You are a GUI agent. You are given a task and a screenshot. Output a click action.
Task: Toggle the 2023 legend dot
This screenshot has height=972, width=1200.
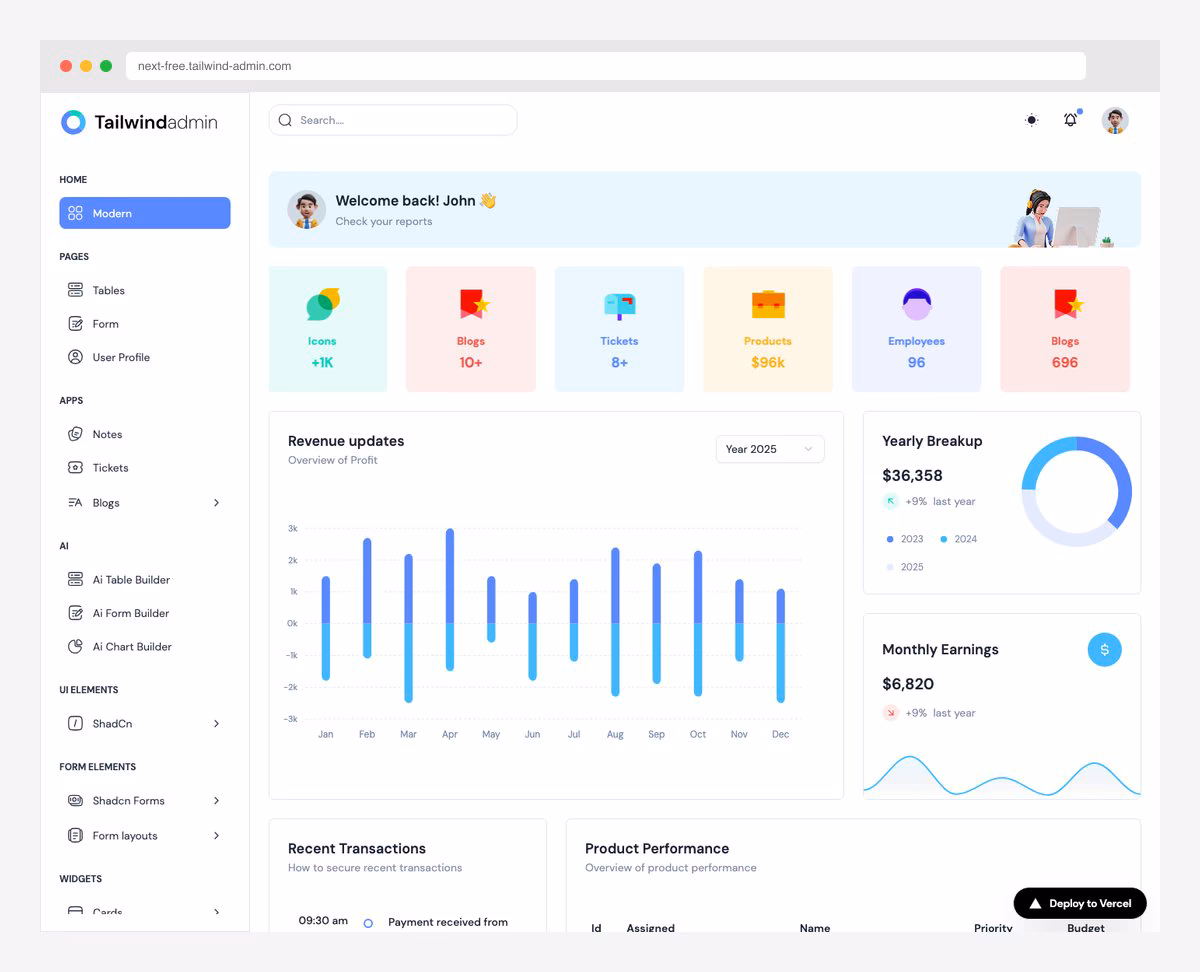890,539
